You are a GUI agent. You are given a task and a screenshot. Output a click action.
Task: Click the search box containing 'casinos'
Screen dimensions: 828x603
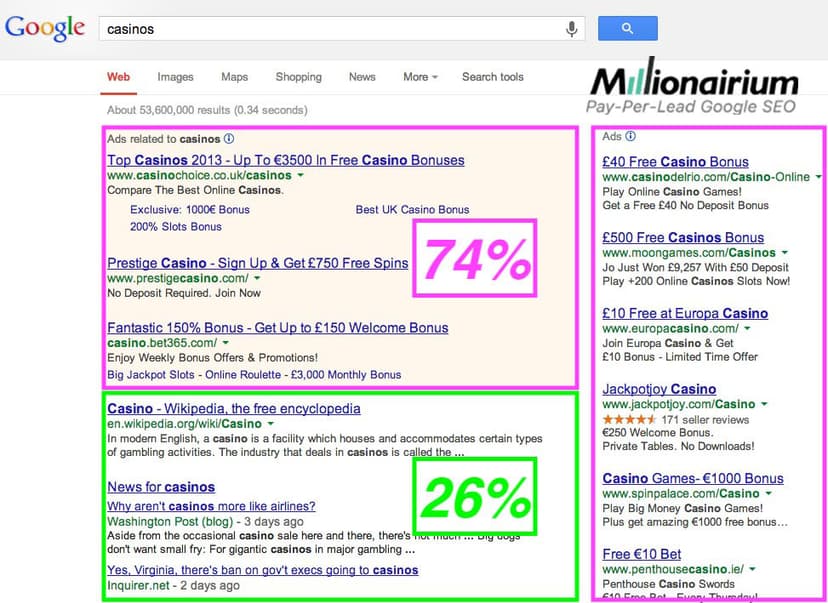[x=330, y=29]
